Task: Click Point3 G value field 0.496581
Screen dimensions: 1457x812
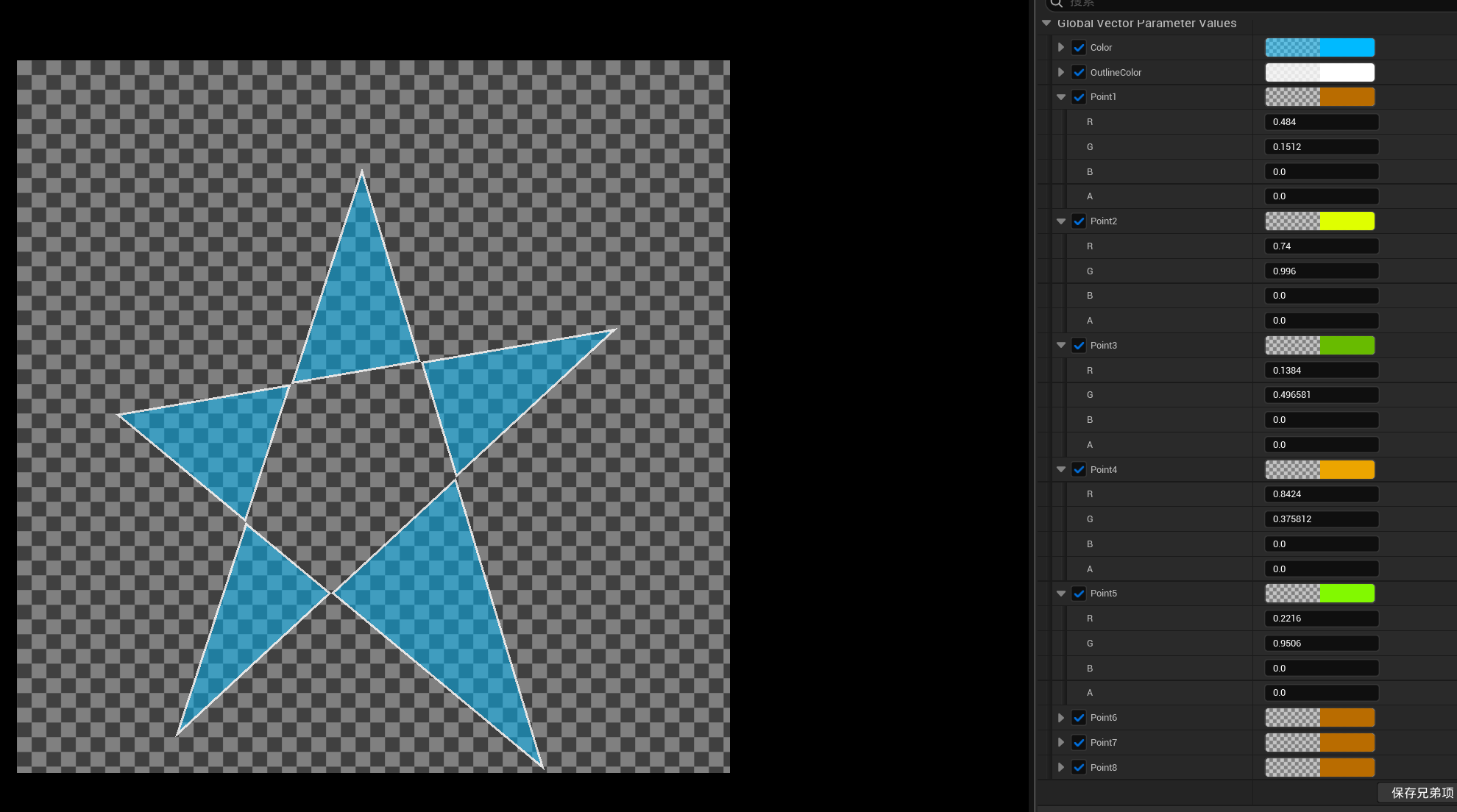Action: tap(1321, 395)
